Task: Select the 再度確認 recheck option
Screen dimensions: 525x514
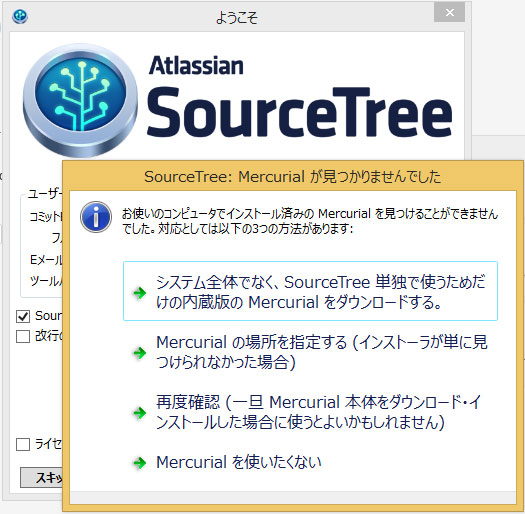Action: 310,412
